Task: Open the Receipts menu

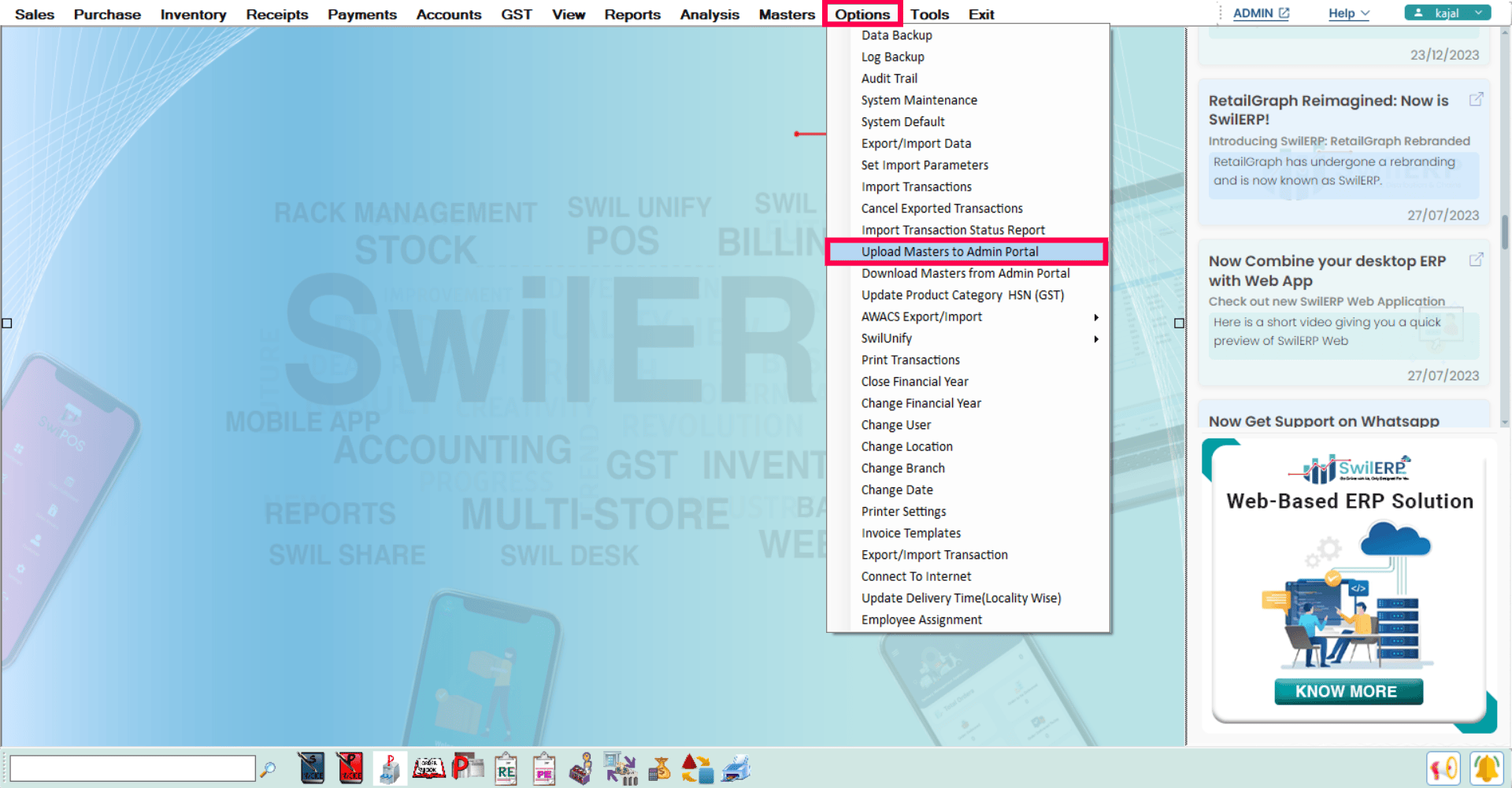Action: coord(277,14)
